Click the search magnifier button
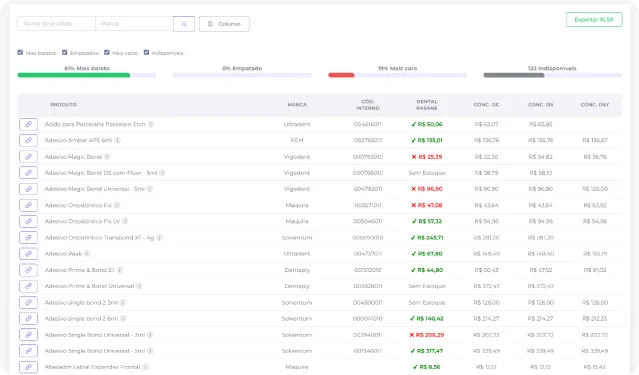This screenshot has width=639, height=375. coord(184,24)
